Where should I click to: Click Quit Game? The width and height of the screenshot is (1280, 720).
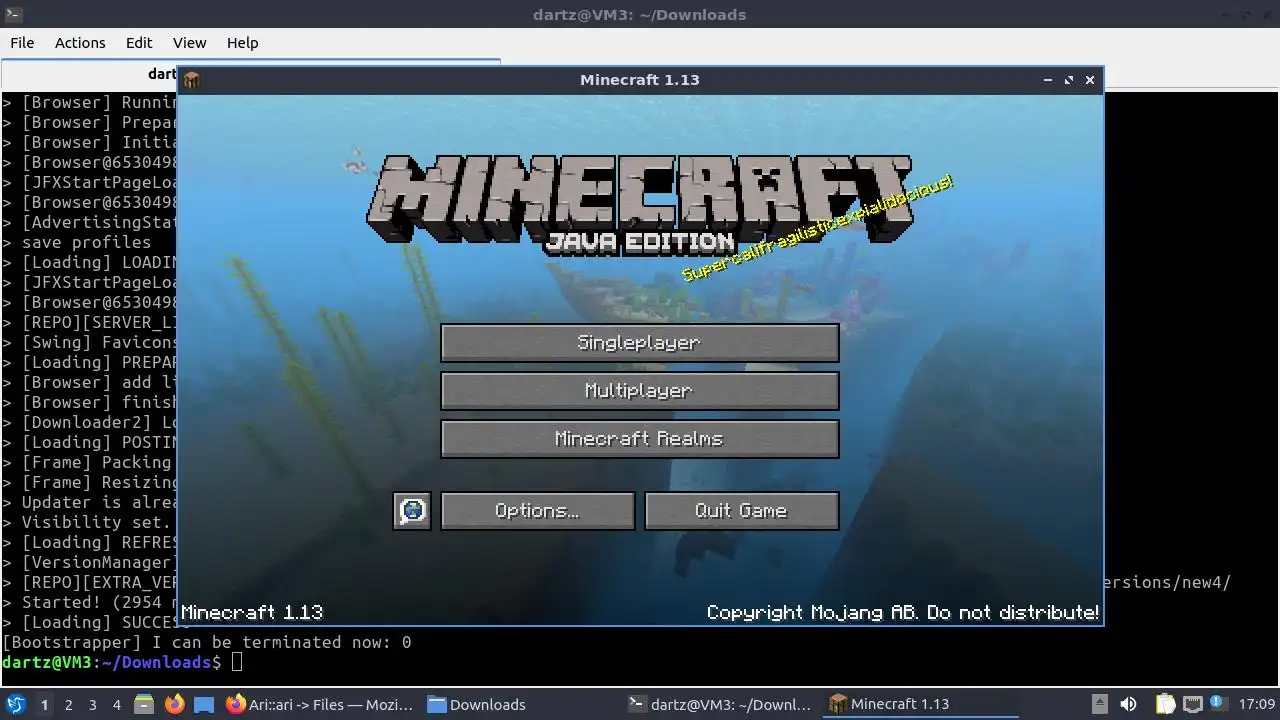741,511
